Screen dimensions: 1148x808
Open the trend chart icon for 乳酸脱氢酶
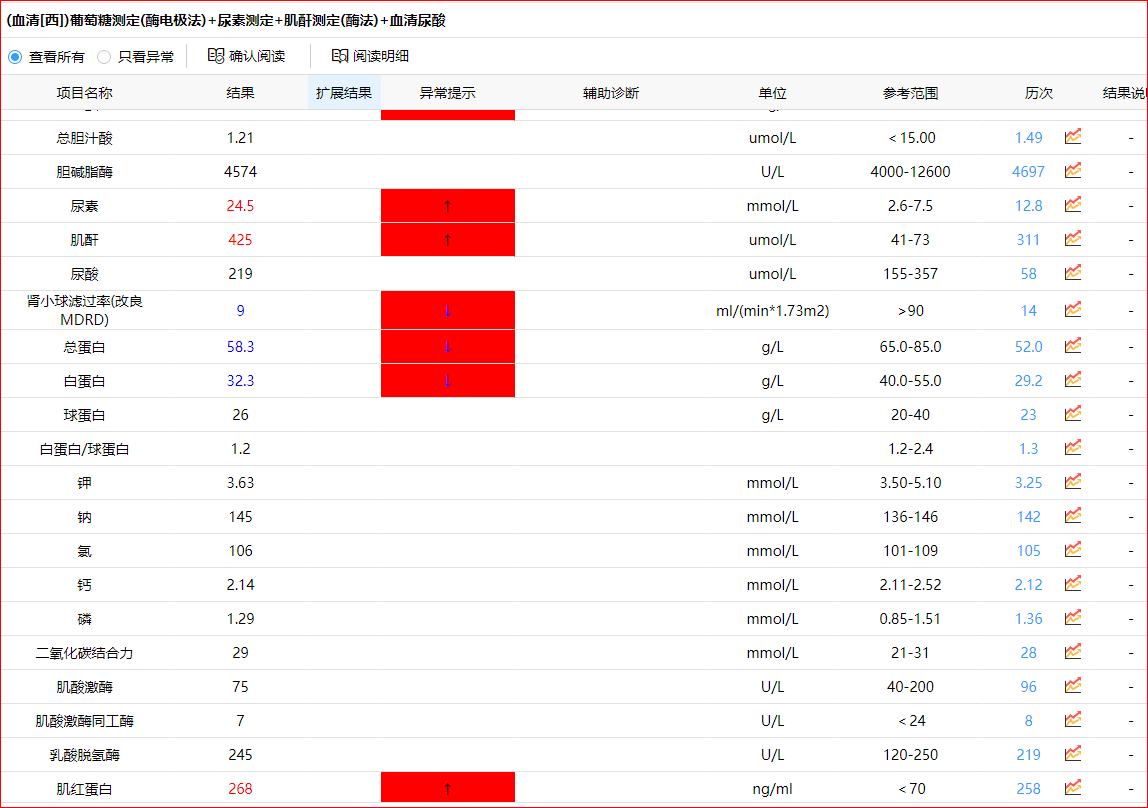point(1073,754)
